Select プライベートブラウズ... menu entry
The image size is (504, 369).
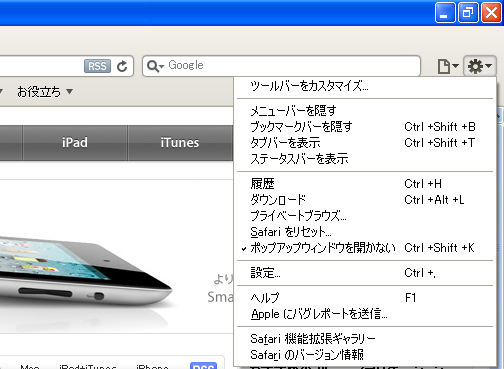364,215
